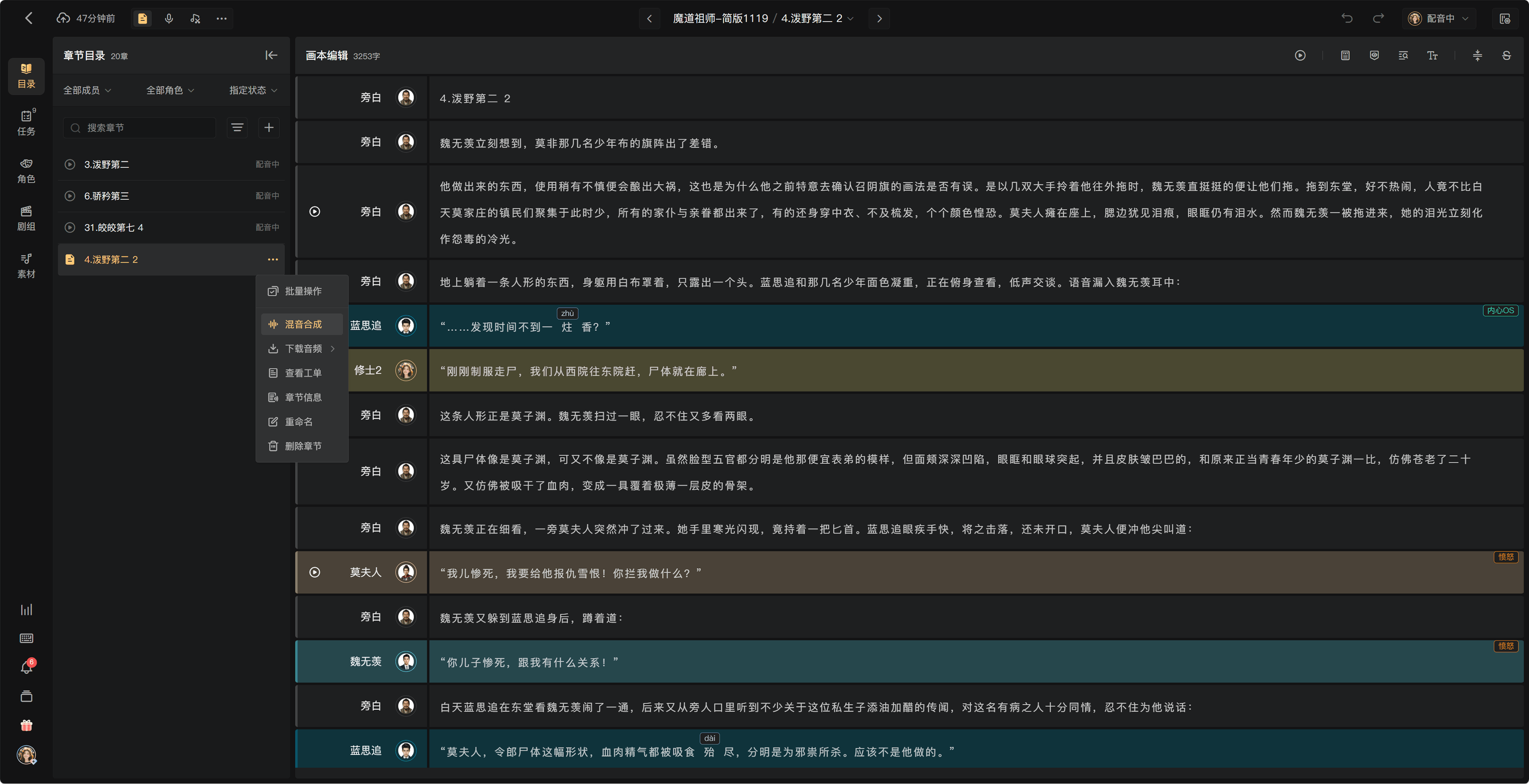
Task: Open the 素材 sidebar panel
Action: pyautogui.click(x=26, y=266)
